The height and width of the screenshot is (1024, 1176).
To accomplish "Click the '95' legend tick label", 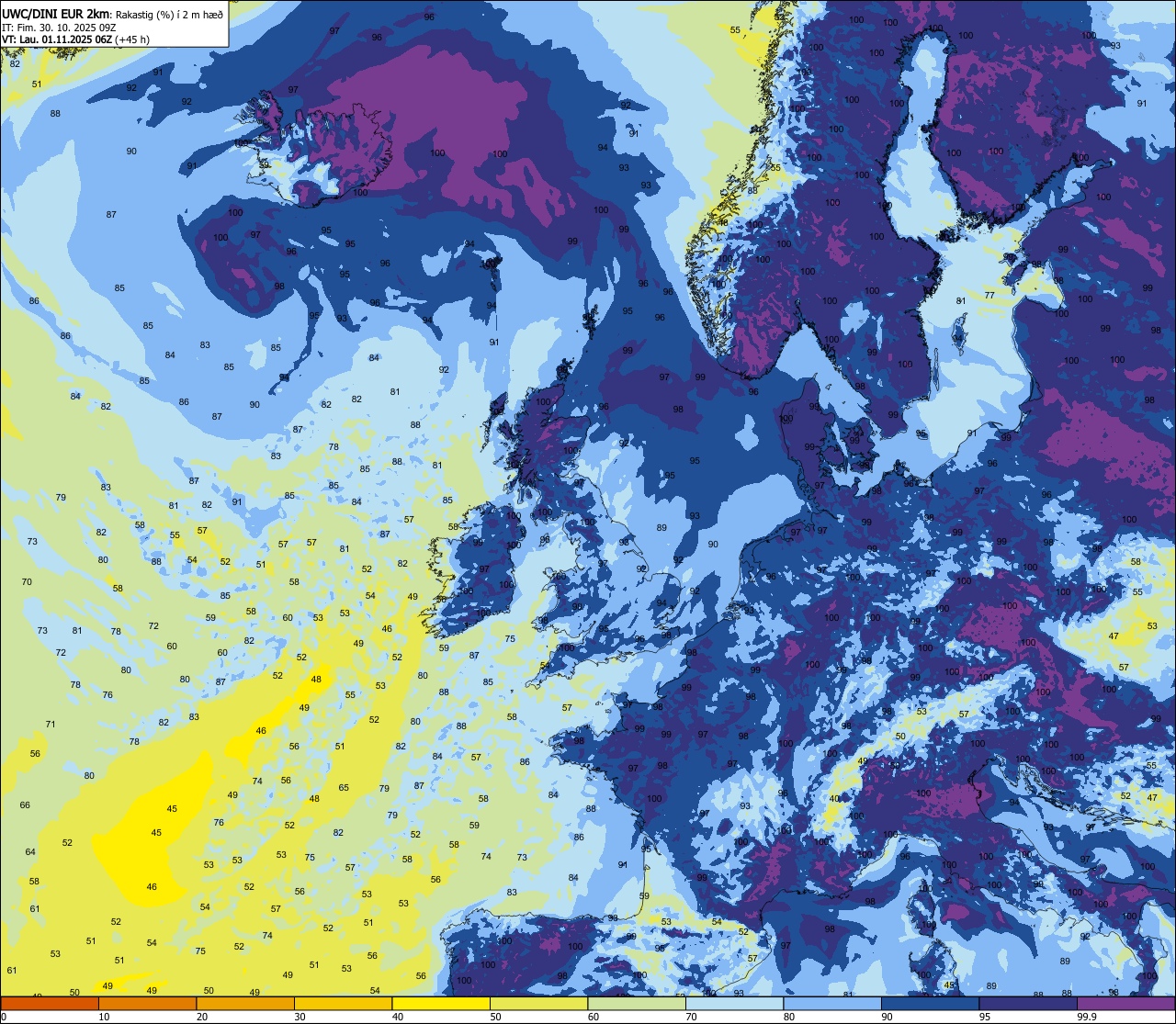I will coord(986,1017).
